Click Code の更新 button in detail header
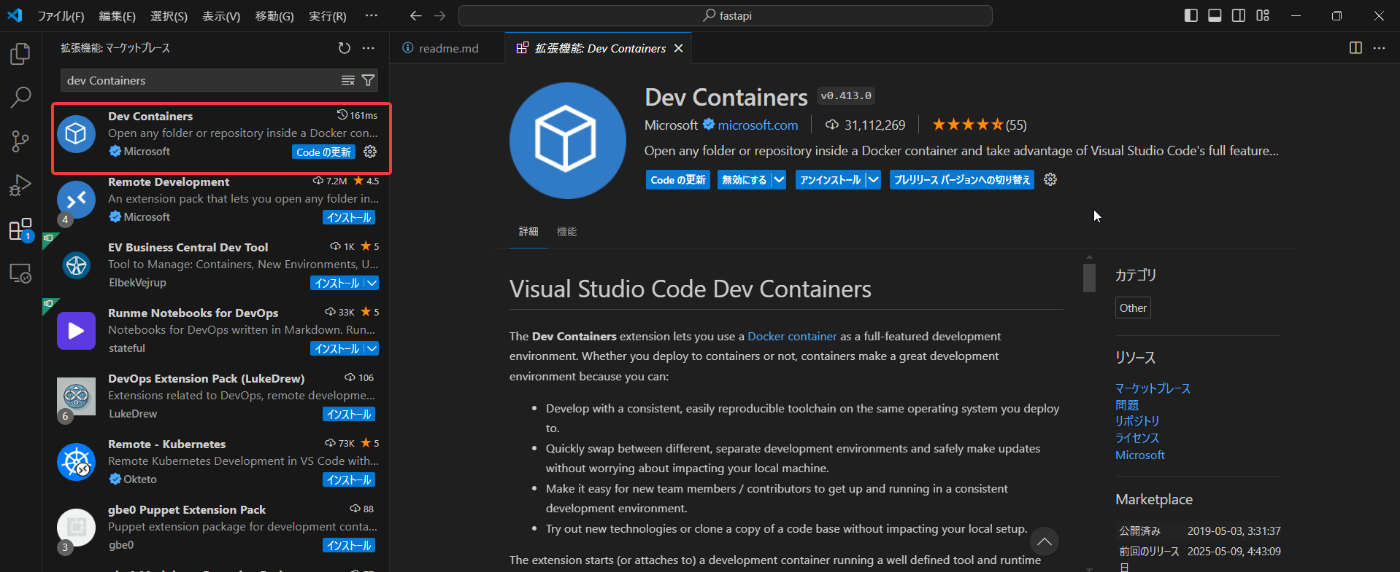The width and height of the screenshot is (1400, 572). click(678, 180)
